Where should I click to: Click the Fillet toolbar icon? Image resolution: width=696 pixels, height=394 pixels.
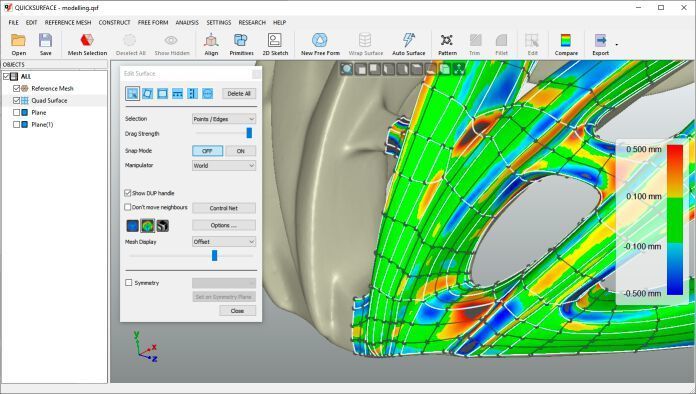coord(501,40)
